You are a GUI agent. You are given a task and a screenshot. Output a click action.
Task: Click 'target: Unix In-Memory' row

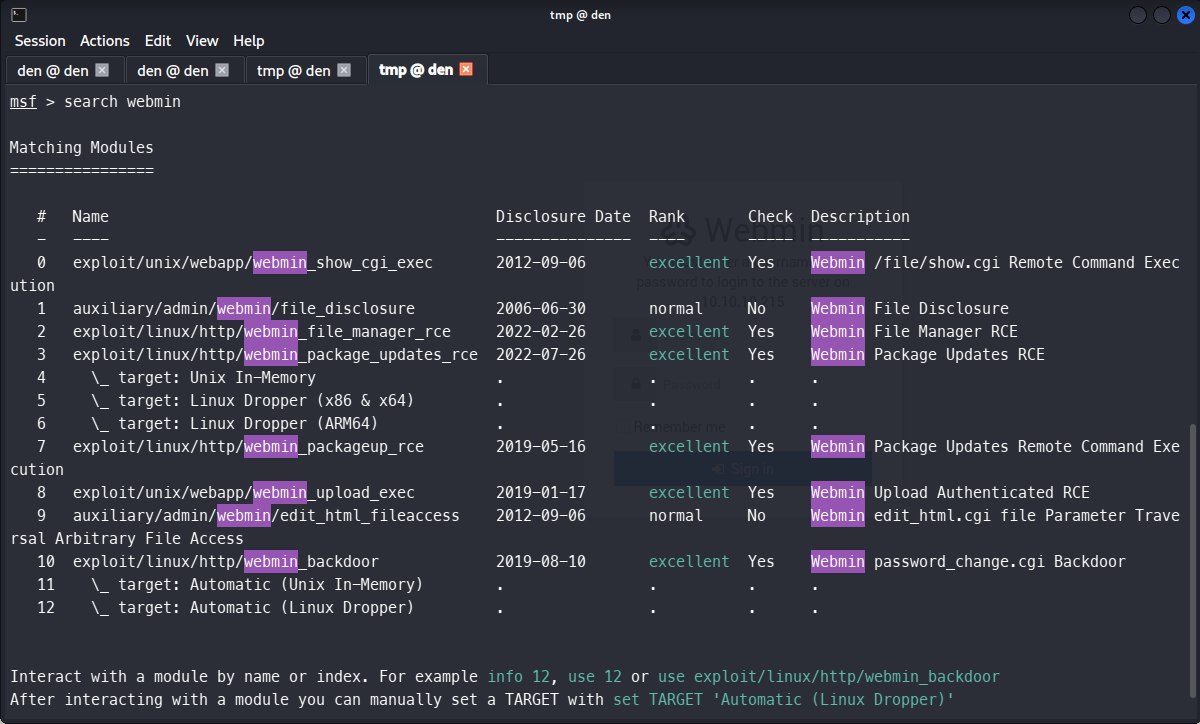point(203,378)
